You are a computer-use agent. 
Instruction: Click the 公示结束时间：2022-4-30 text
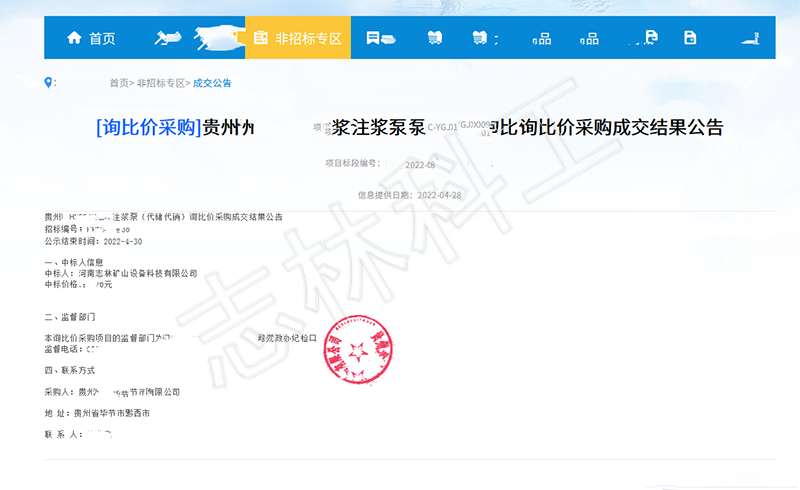(93, 241)
